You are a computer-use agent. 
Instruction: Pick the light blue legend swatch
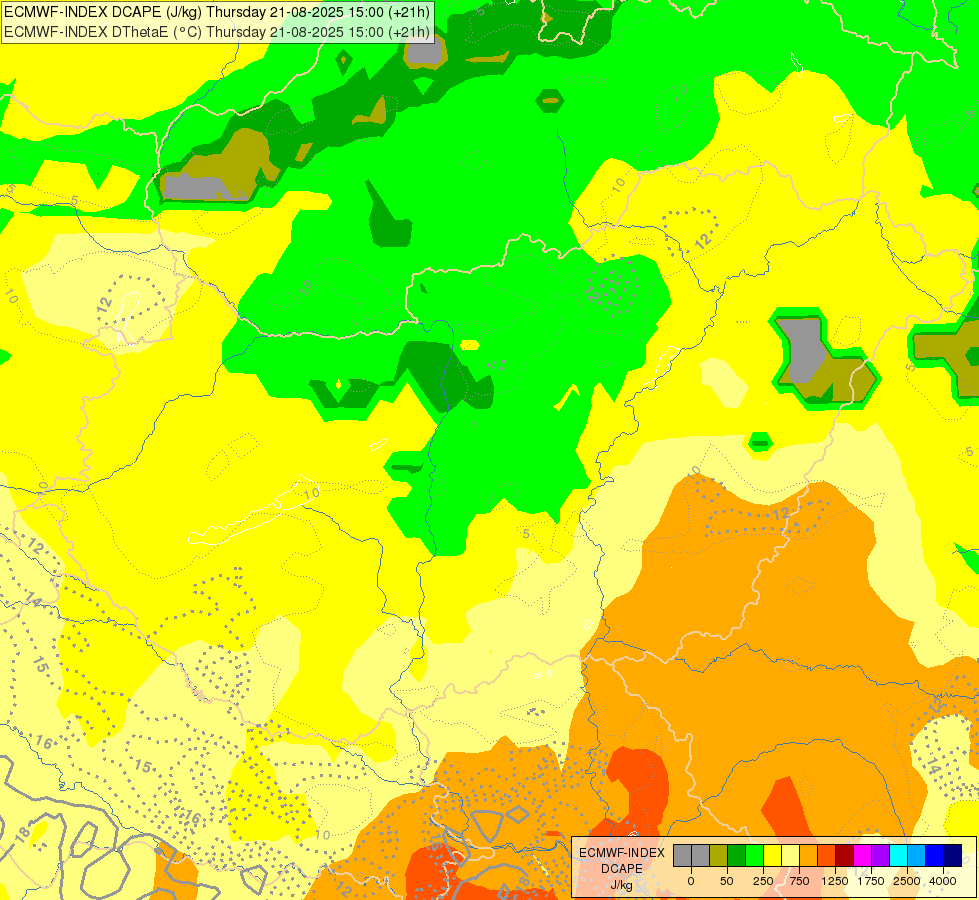coord(917,855)
